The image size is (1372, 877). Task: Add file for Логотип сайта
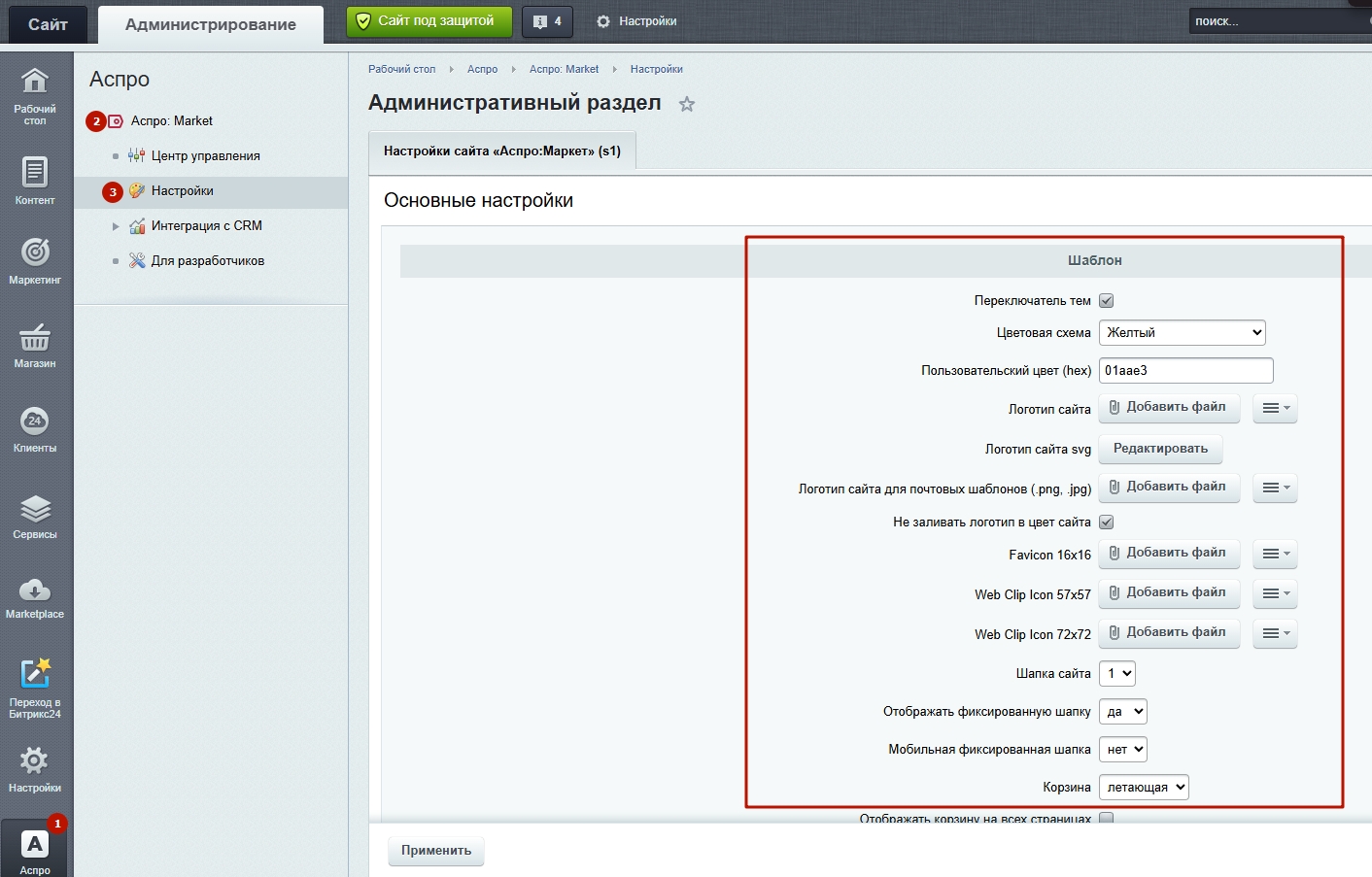point(1169,408)
